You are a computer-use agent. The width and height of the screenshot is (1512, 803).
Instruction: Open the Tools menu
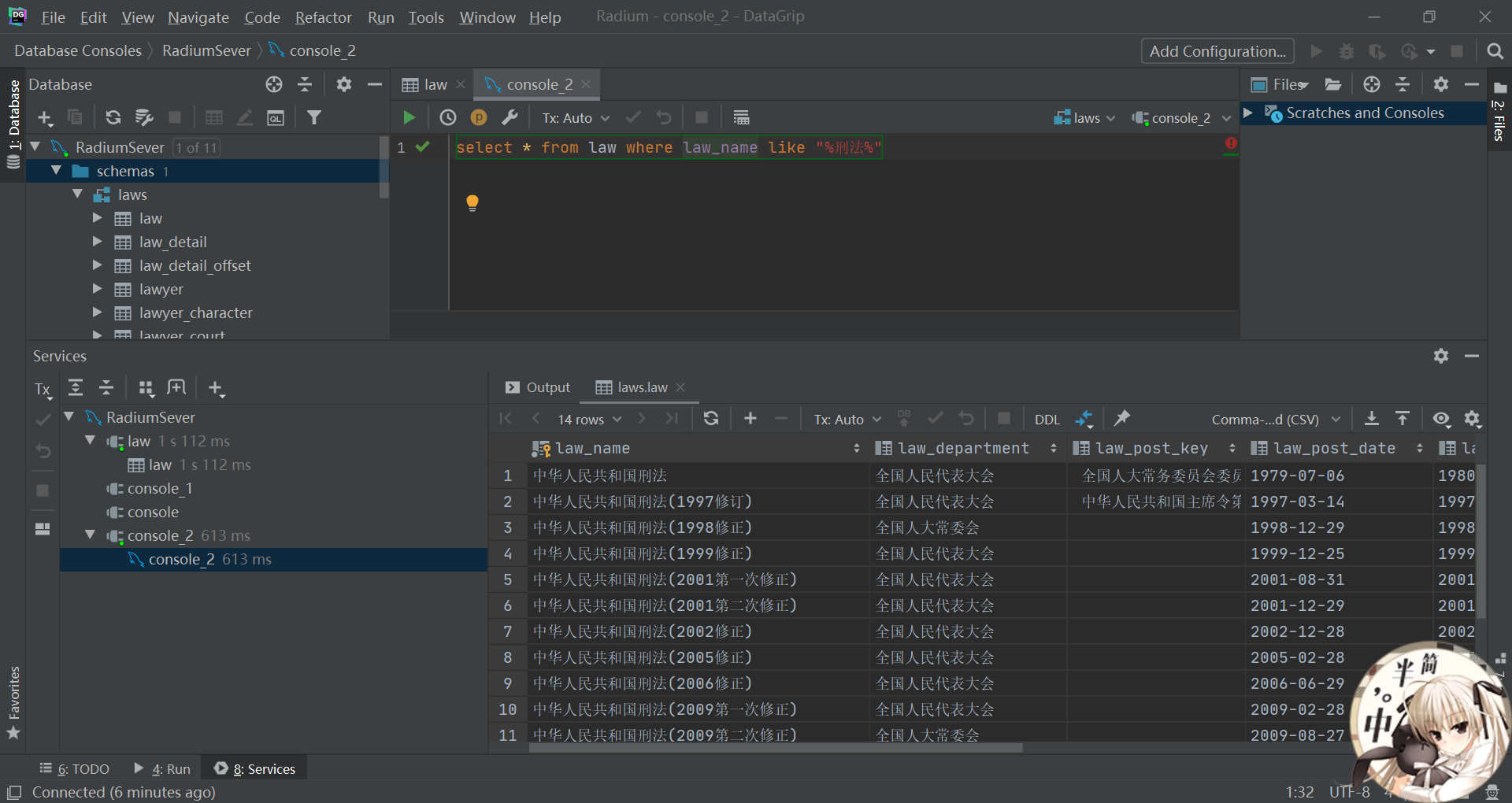pyautogui.click(x=426, y=17)
